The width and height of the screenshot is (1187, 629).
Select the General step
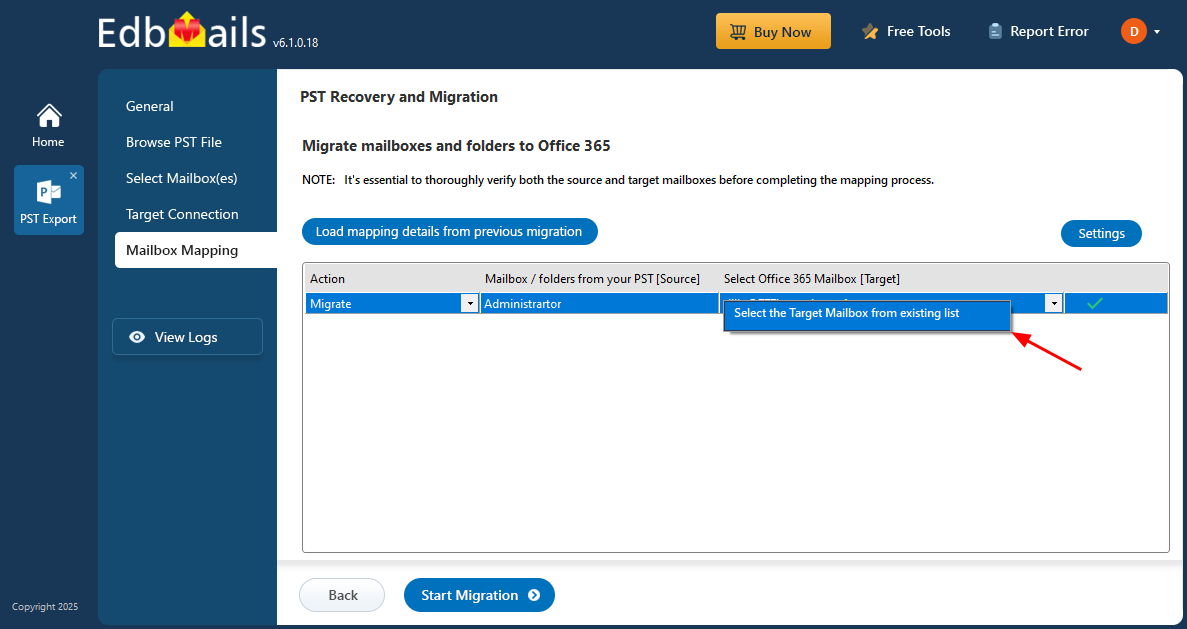click(x=150, y=106)
